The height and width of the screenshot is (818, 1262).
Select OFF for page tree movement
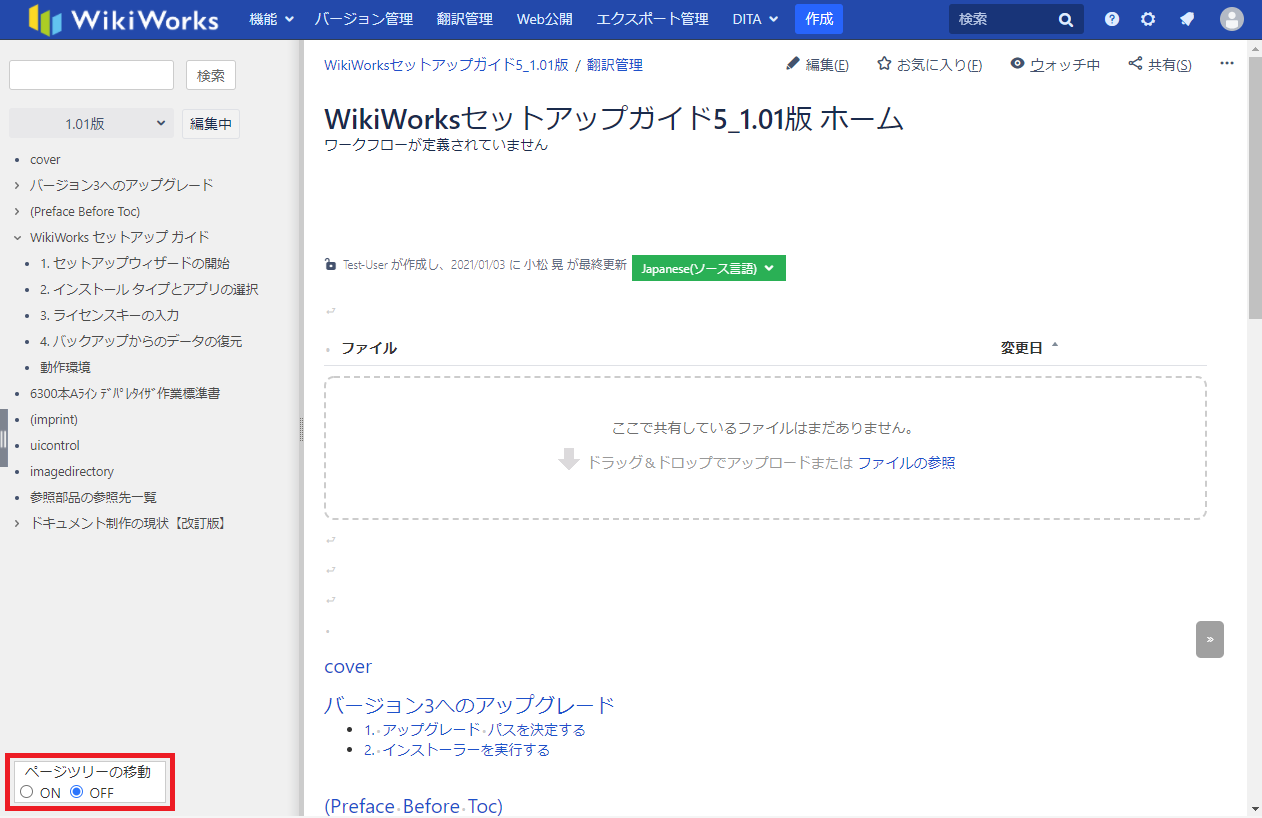pyautogui.click(x=76, y=792)
